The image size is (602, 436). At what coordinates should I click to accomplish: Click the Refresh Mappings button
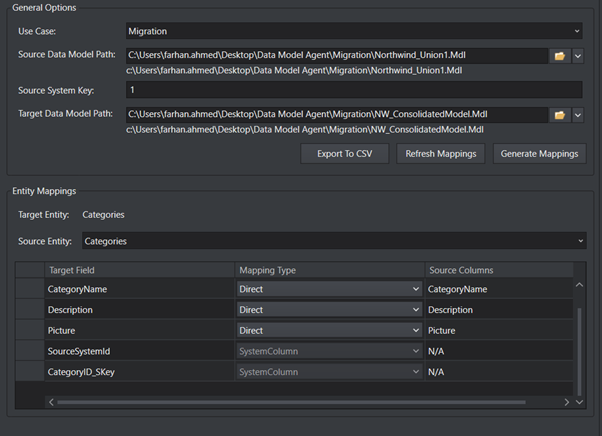coord(441,154)
